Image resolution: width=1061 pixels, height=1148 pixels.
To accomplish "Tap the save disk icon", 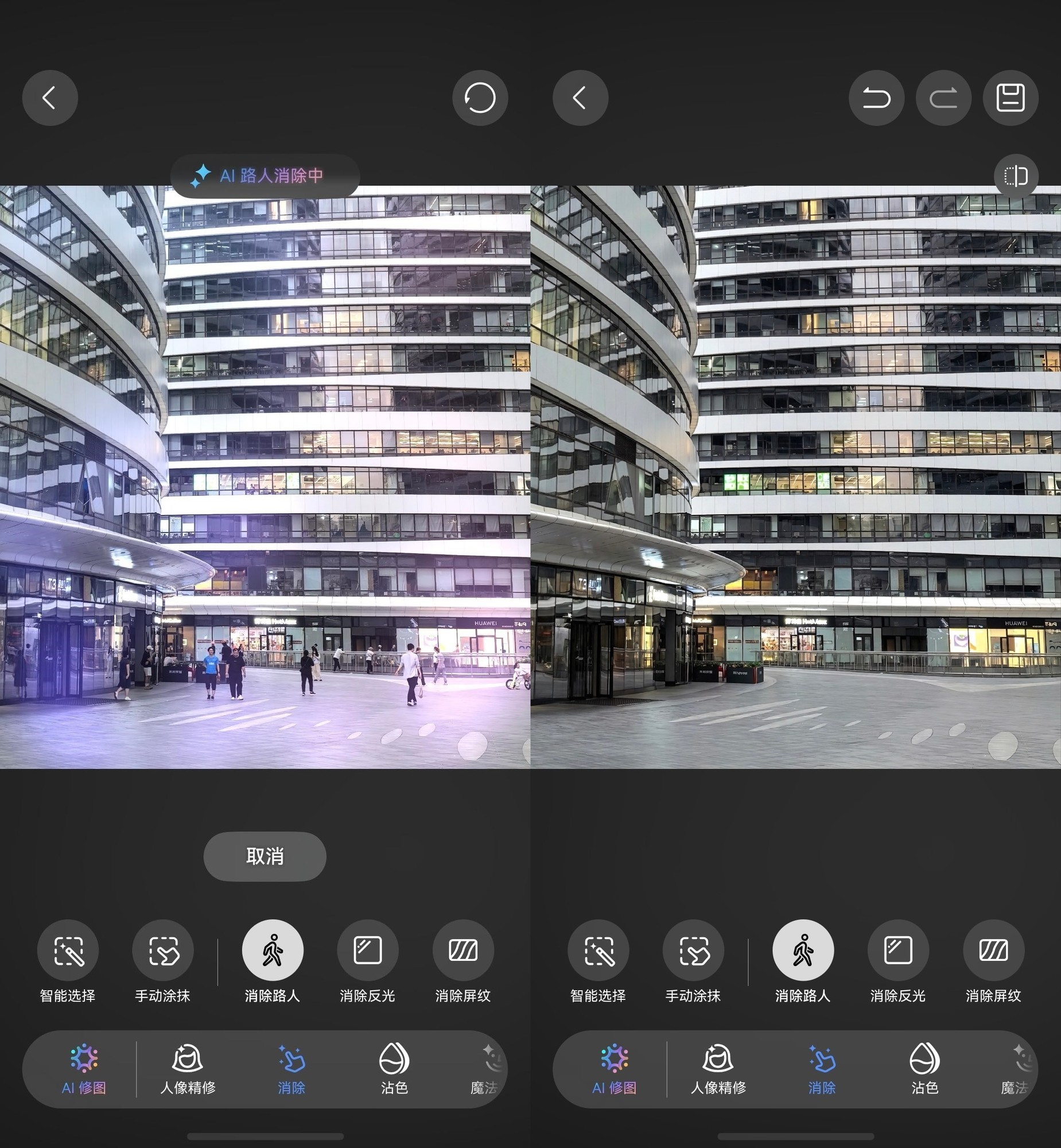I will (1011, 98).
